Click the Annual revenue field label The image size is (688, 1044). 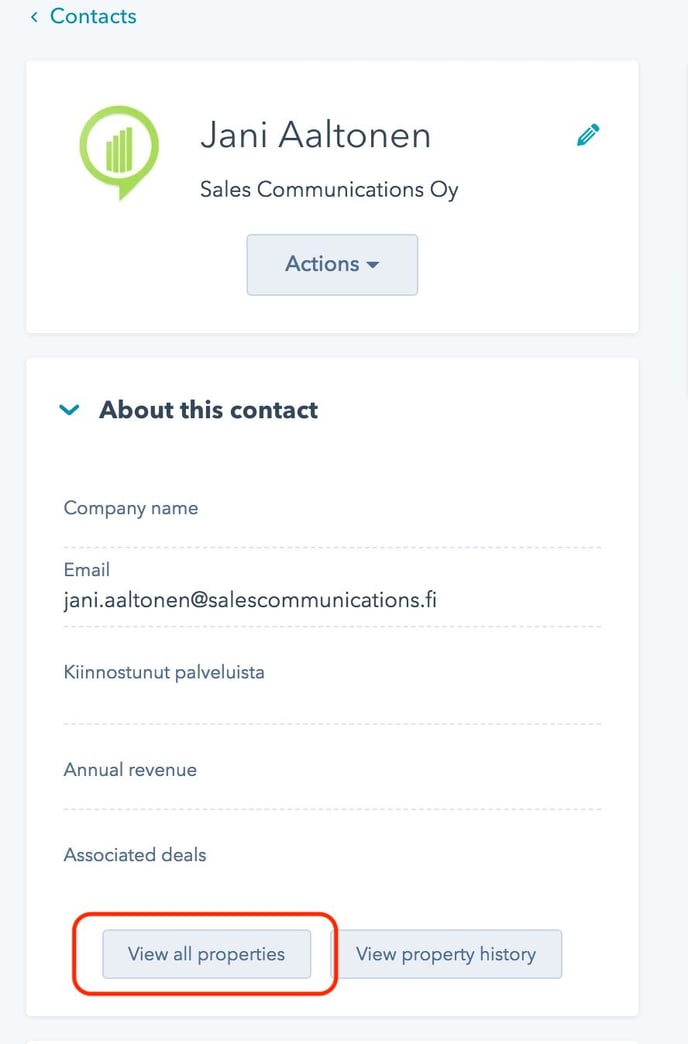pyautogui.click(x=130, y=770)
